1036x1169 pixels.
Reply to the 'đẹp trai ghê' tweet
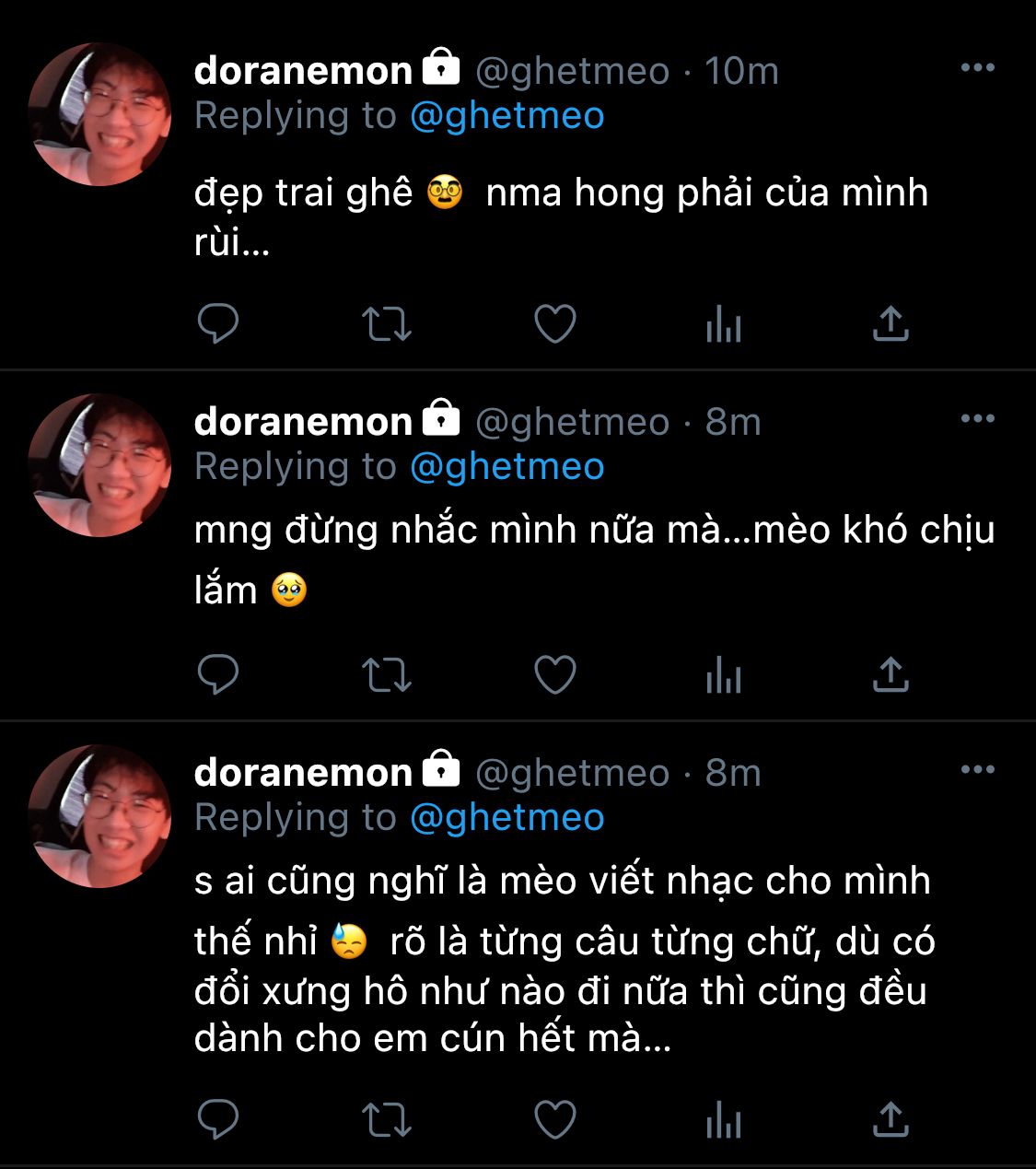click(x=218, y=323)
